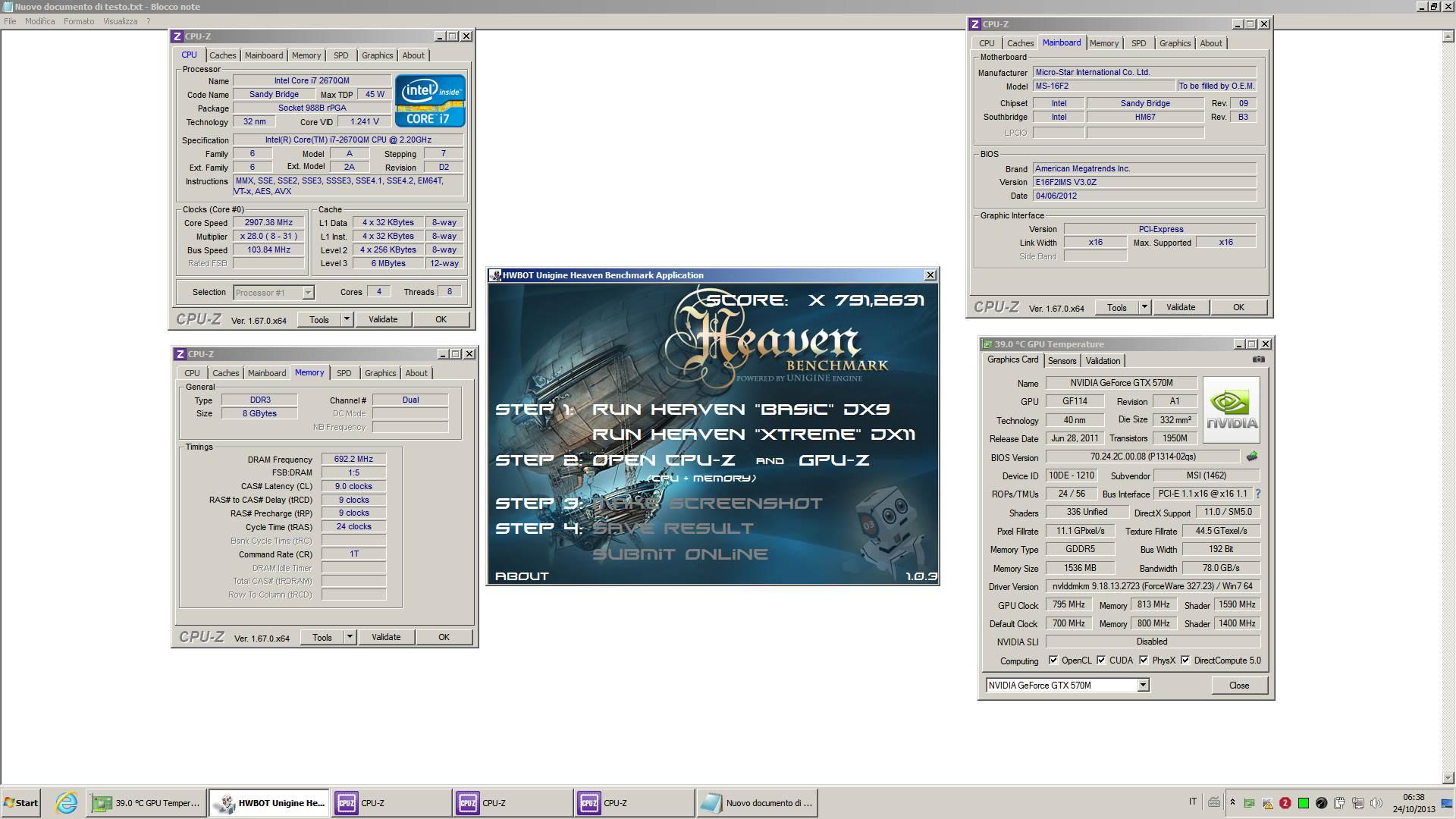Screen dimensions: 1456x819
Task: Click Validate in CPU-Z CPU window
Action: point(383,319)
